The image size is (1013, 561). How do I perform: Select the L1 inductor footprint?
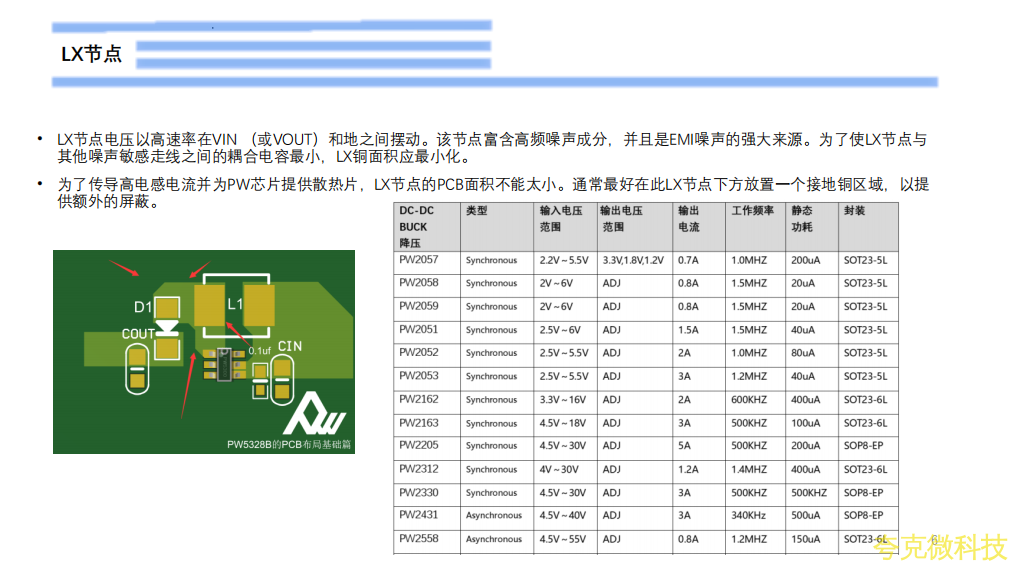click(x=234, y=306)
